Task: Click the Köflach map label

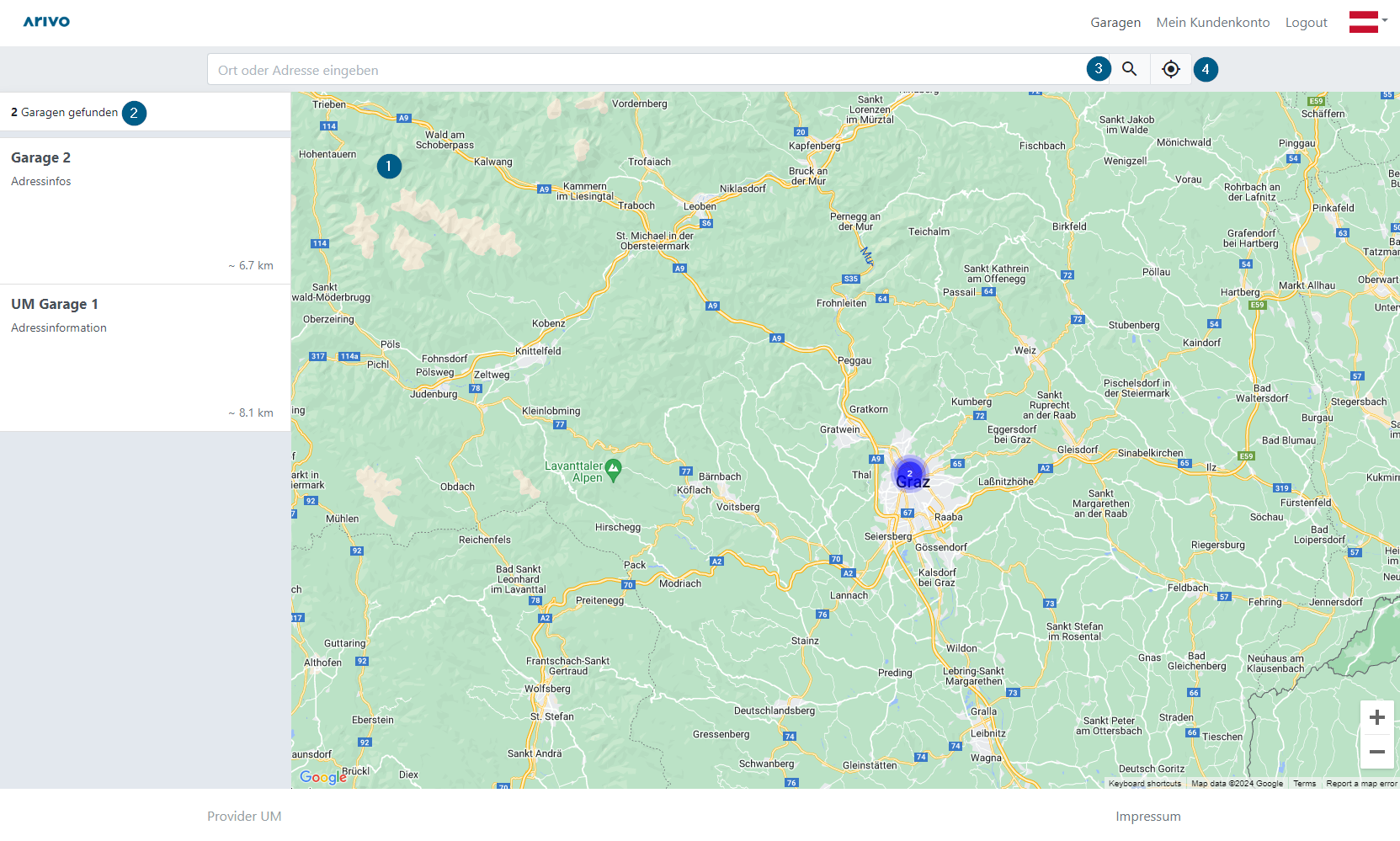Action: (x=694, y=490)
